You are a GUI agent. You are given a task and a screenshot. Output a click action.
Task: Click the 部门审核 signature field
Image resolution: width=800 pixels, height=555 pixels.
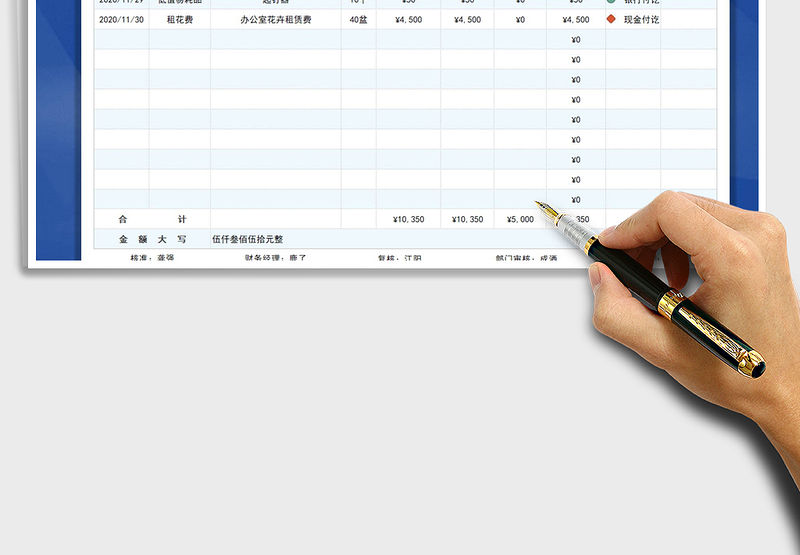526,257
